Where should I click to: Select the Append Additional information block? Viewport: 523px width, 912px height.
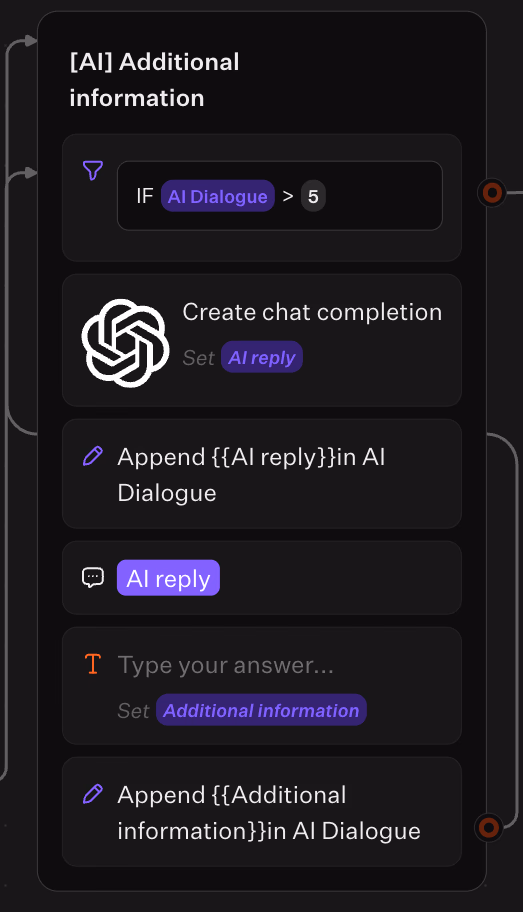(x=262, y=812)
